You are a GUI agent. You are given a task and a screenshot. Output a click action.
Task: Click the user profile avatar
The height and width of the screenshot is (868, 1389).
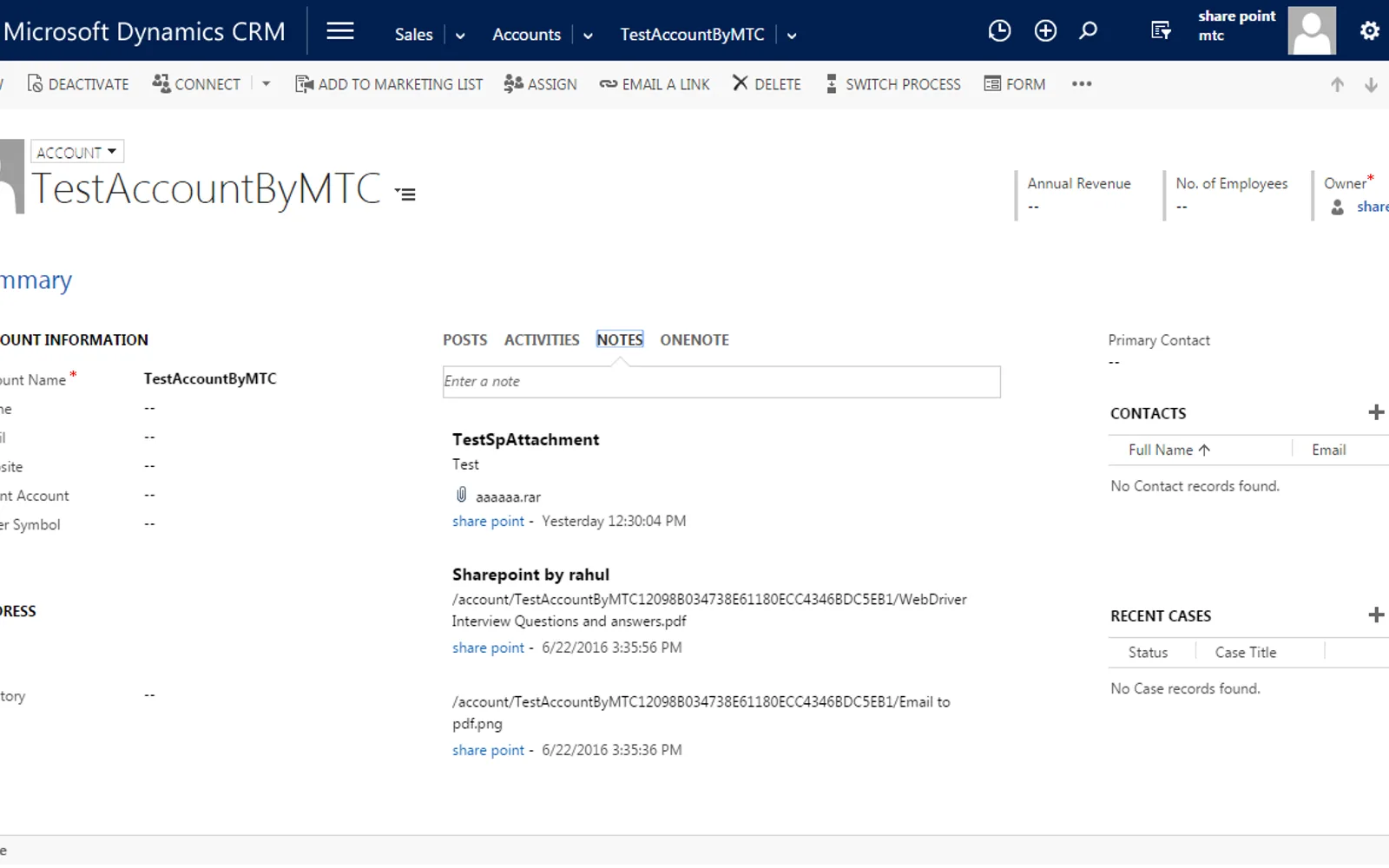[1312, 30]
